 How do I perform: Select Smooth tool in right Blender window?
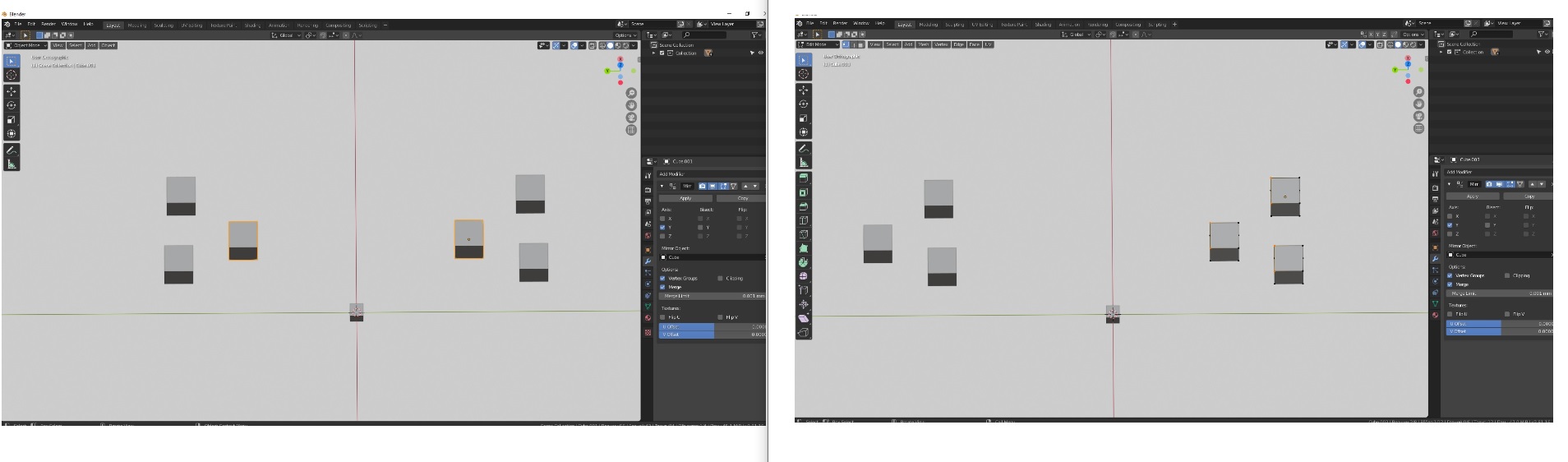click(x=804, y=275)
